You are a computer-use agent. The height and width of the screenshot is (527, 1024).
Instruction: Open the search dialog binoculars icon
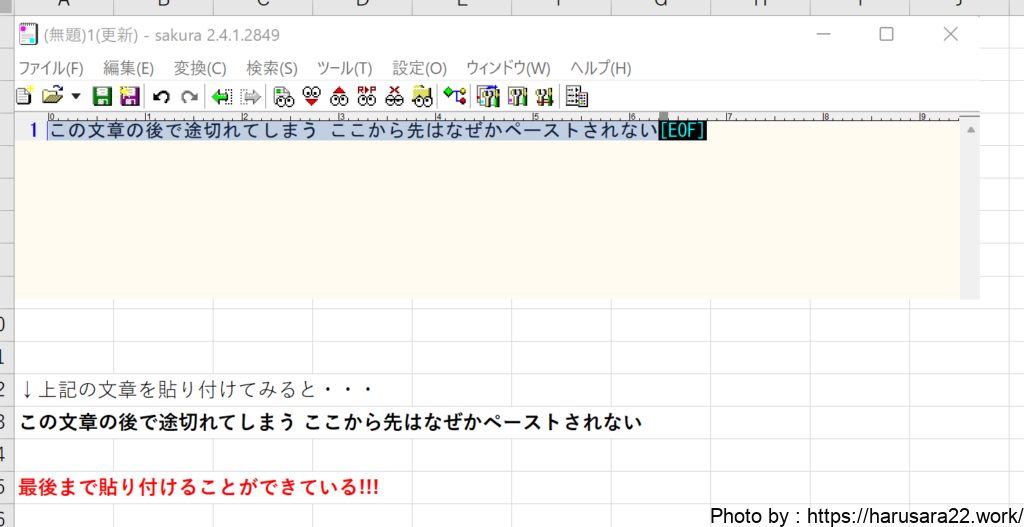(x=283, y=96)
